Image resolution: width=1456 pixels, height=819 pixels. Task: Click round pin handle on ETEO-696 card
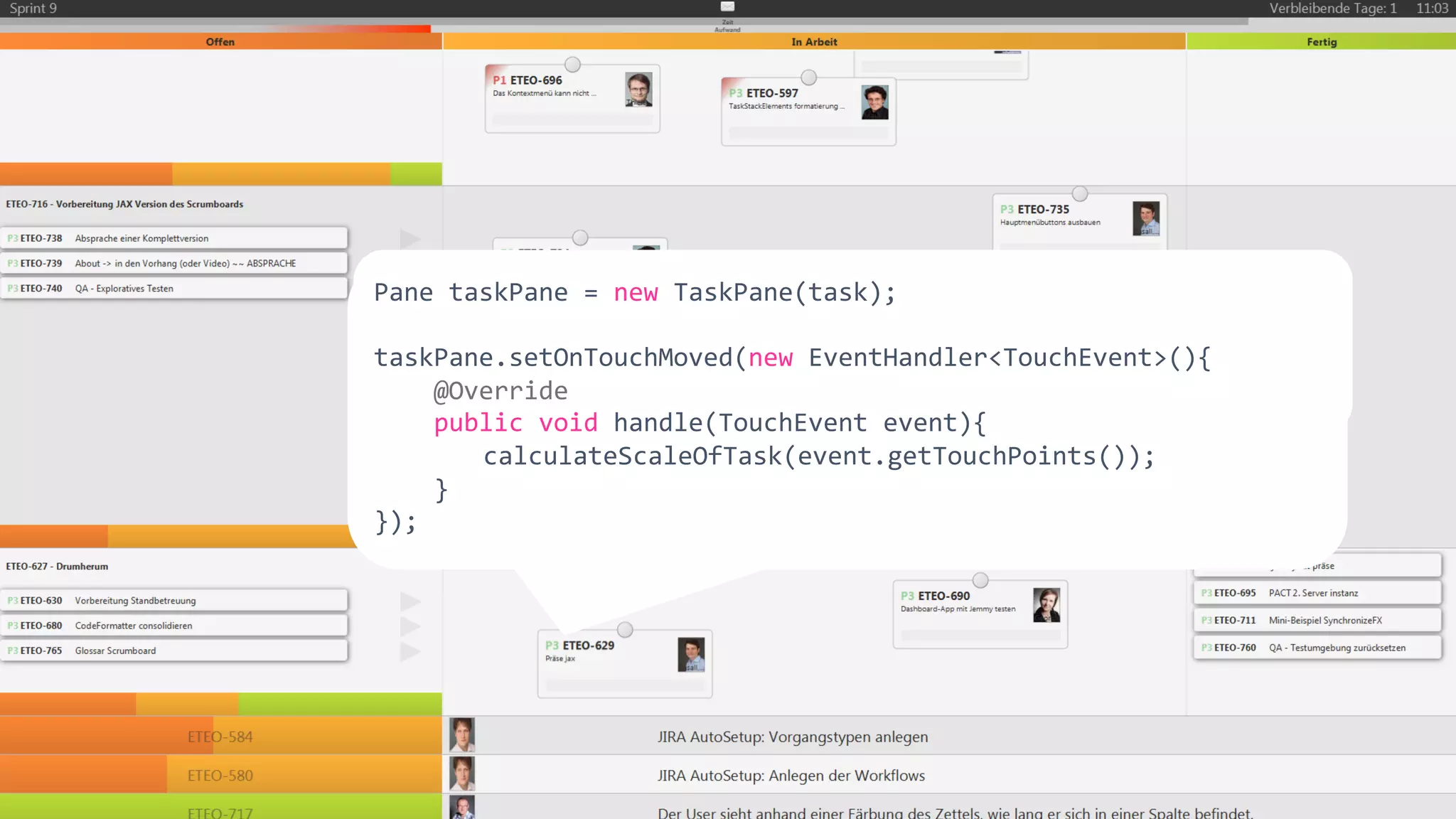[x=572, y=65]
